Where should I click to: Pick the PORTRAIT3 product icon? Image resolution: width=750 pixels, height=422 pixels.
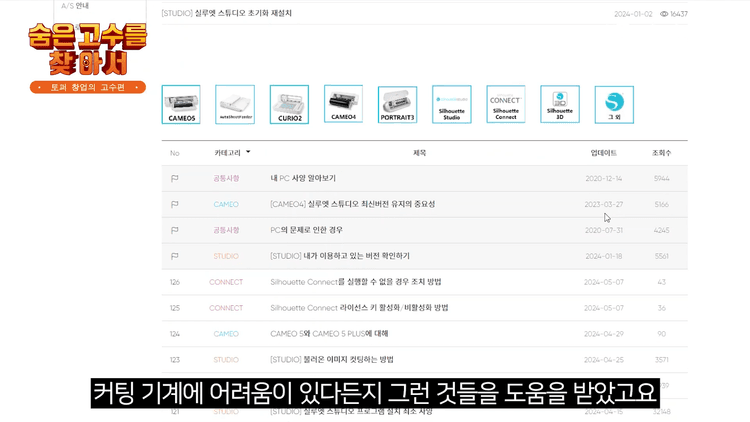click(x=397, y=104)
